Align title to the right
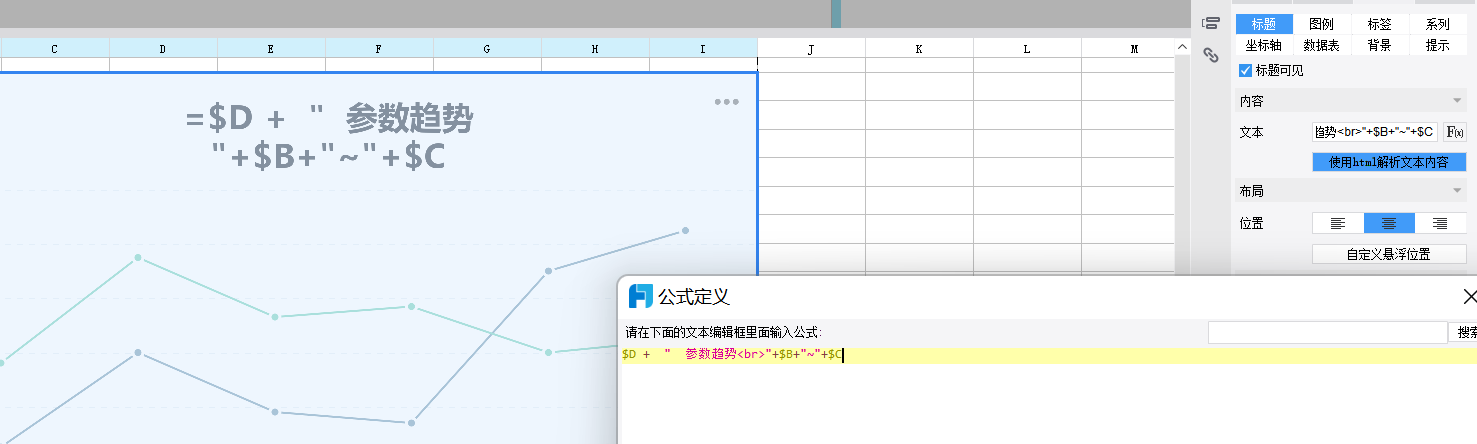This screenshot has width=1477, height=444. pyautogui.click(x=1441, y=223)
